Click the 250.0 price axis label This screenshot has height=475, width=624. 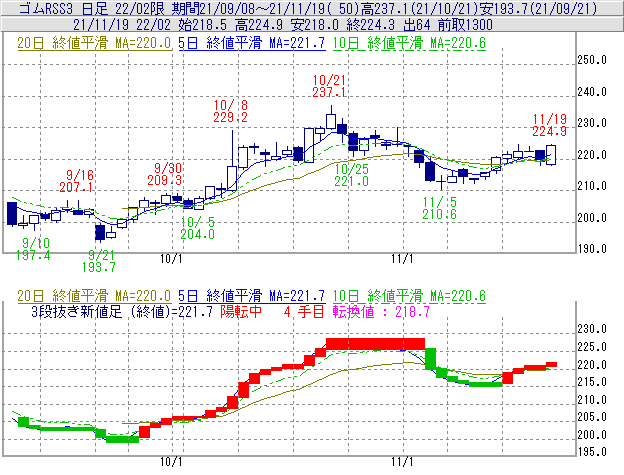[x=592, y=60]
